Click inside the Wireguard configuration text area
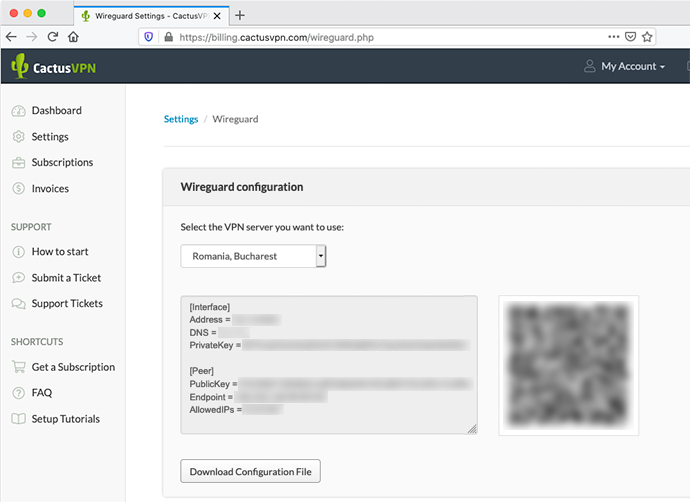This screenshot has height=502, width=690. (x=329, y=365)
